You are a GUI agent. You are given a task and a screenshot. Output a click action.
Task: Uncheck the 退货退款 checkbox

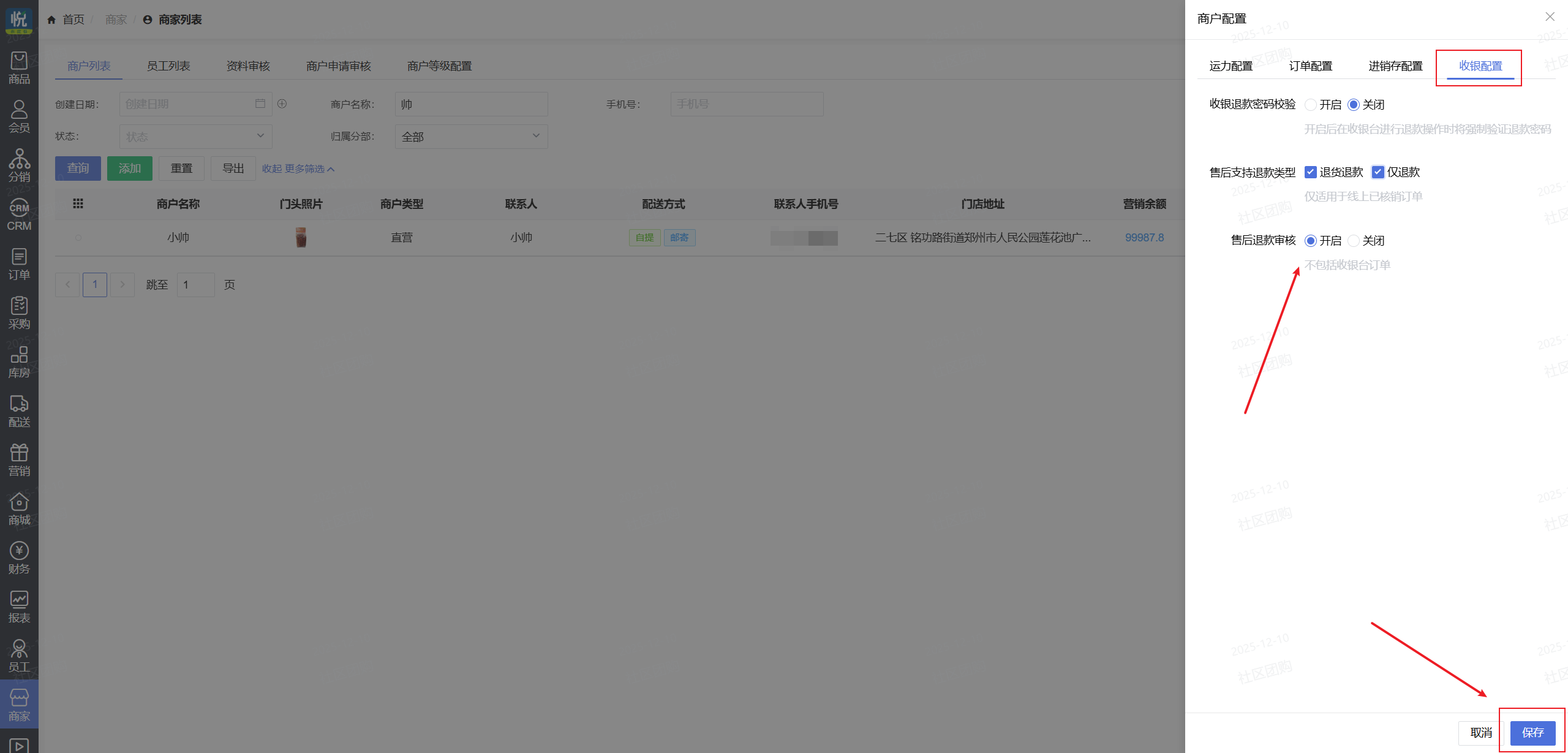click(1311, 172)
